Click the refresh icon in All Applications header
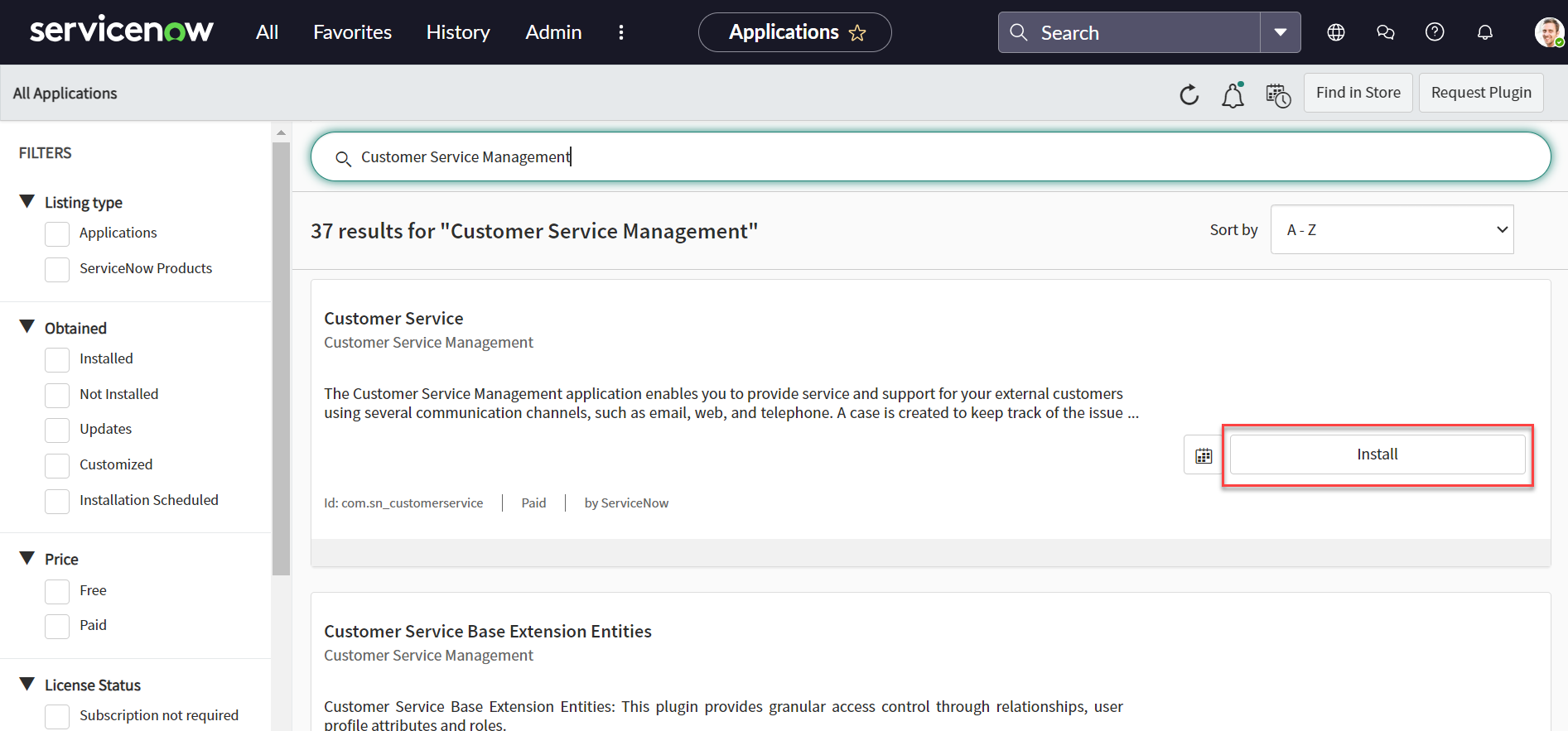1568x731 pixels. 1189,94
